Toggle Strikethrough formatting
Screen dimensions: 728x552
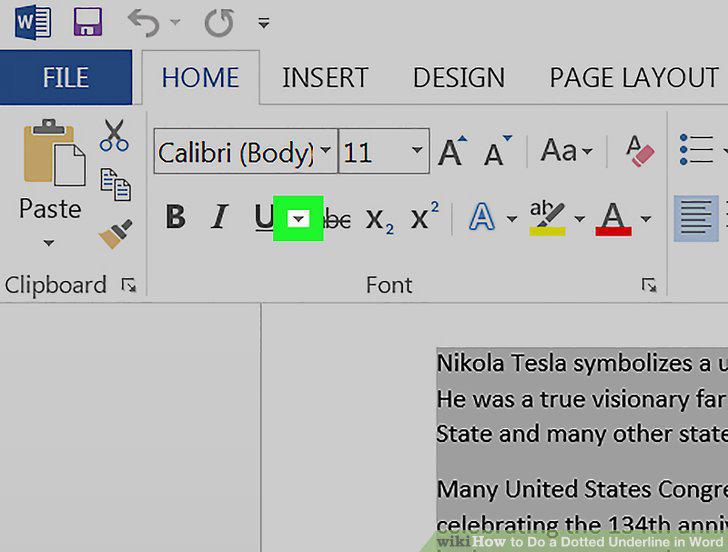pos(338,219)
